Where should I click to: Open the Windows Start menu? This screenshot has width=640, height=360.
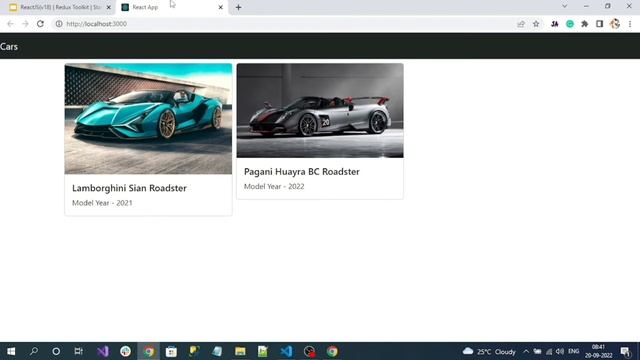pos(11,351)
